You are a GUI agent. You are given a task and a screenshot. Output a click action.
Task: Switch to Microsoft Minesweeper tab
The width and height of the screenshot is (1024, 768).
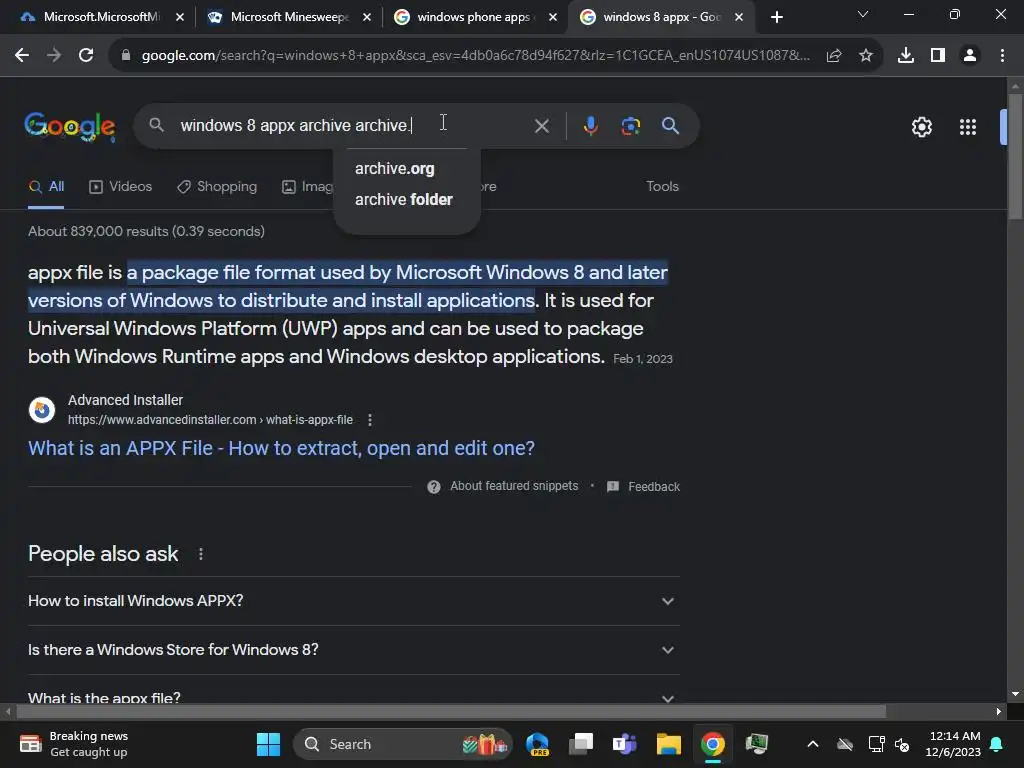click(289, 17)
